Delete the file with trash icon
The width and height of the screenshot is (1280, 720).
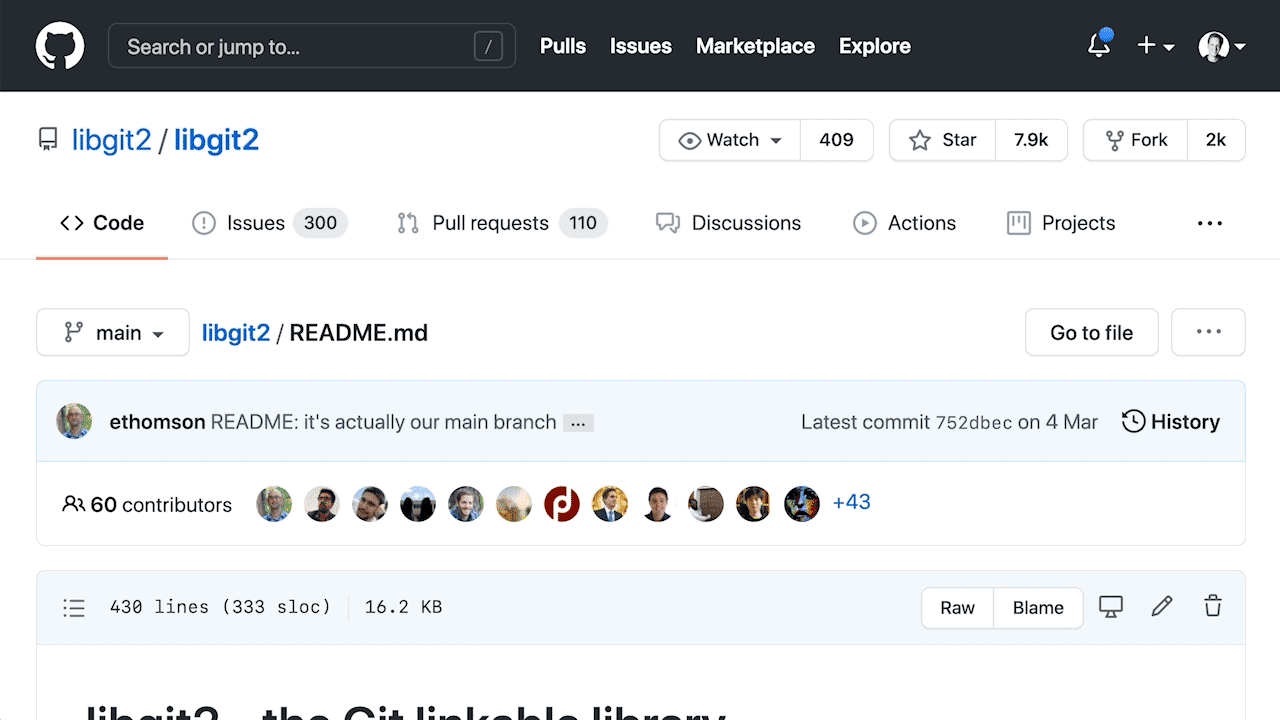tap(1213, 606)
